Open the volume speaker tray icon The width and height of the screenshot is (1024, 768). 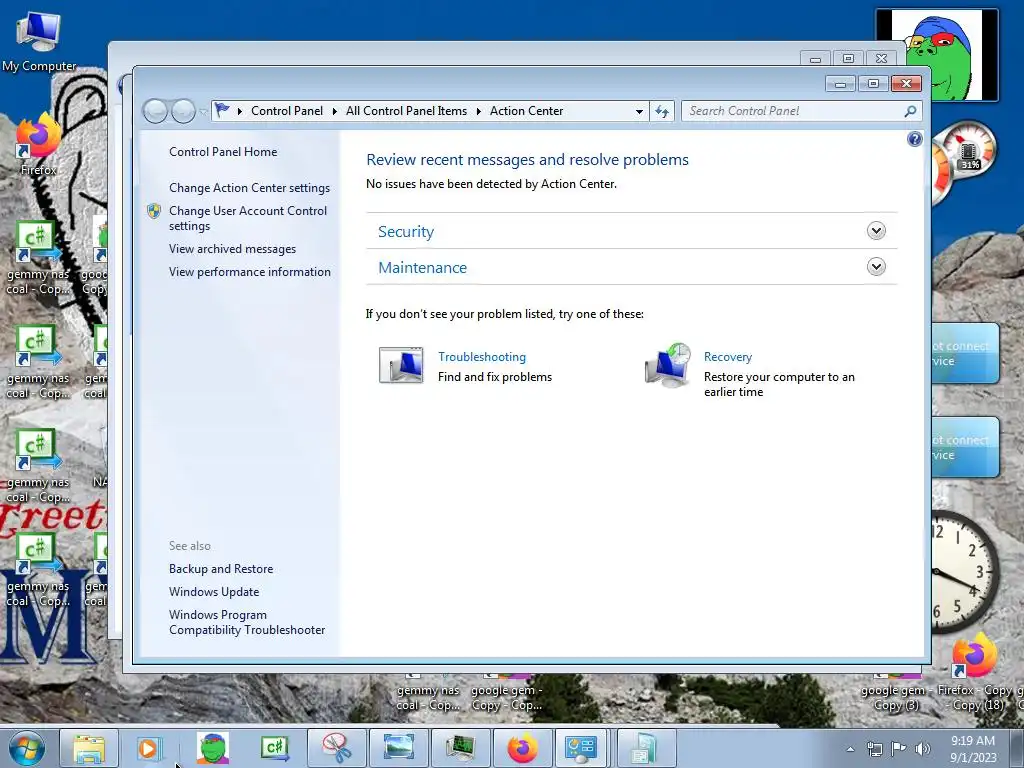coord(922,749)
